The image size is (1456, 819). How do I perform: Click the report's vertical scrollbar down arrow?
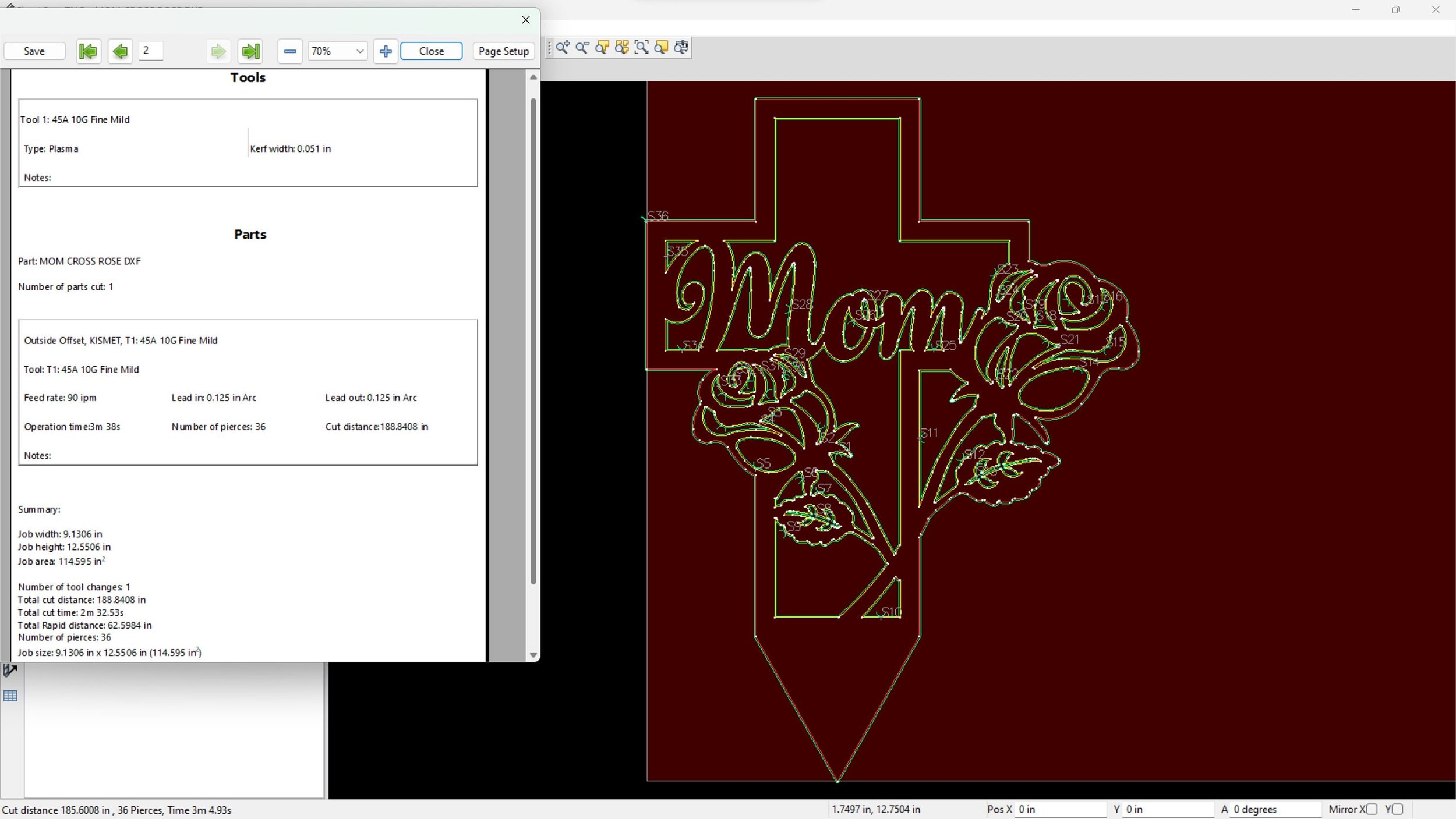point(533,655)
